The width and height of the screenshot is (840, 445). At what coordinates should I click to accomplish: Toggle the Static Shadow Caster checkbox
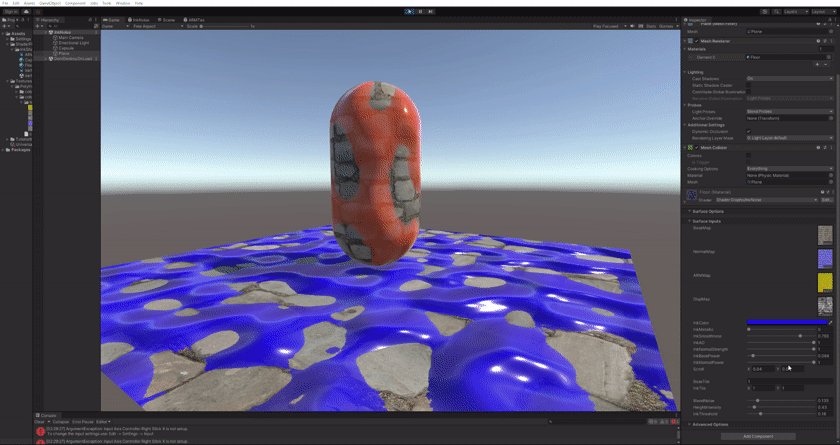748,85
